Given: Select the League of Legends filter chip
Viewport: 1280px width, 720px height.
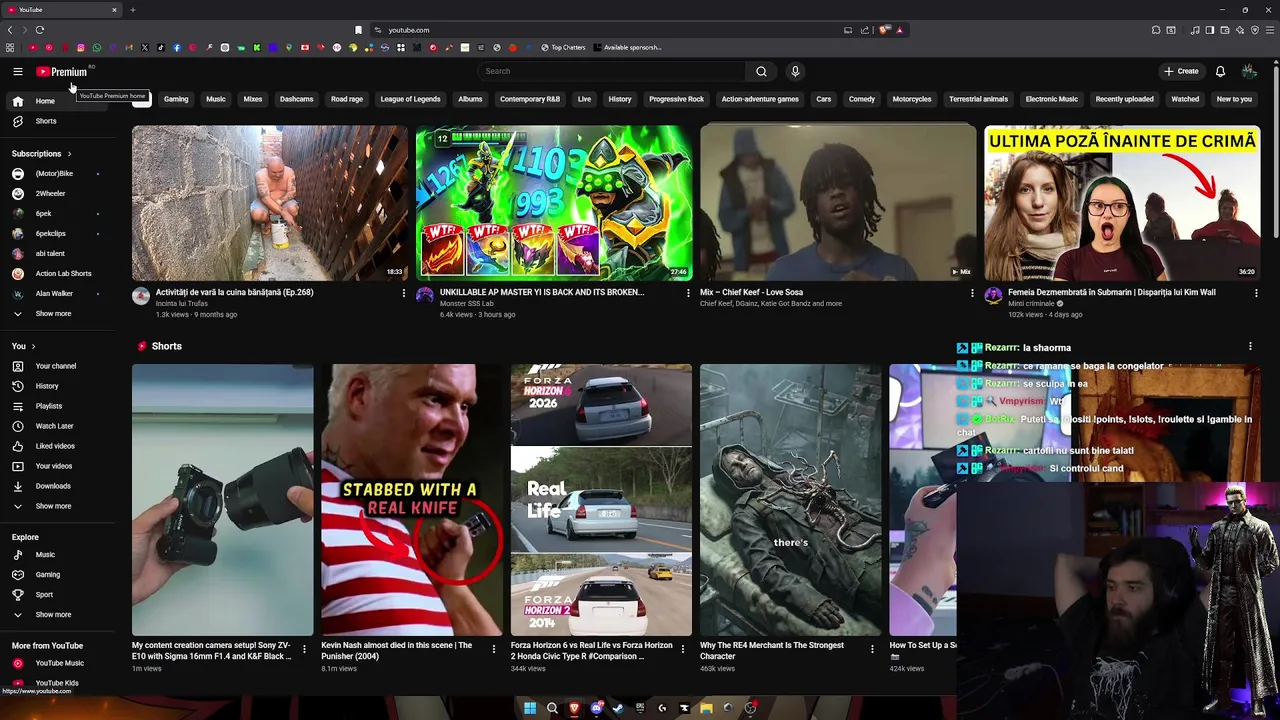Looking at the screenshot, I should point(410,99).
